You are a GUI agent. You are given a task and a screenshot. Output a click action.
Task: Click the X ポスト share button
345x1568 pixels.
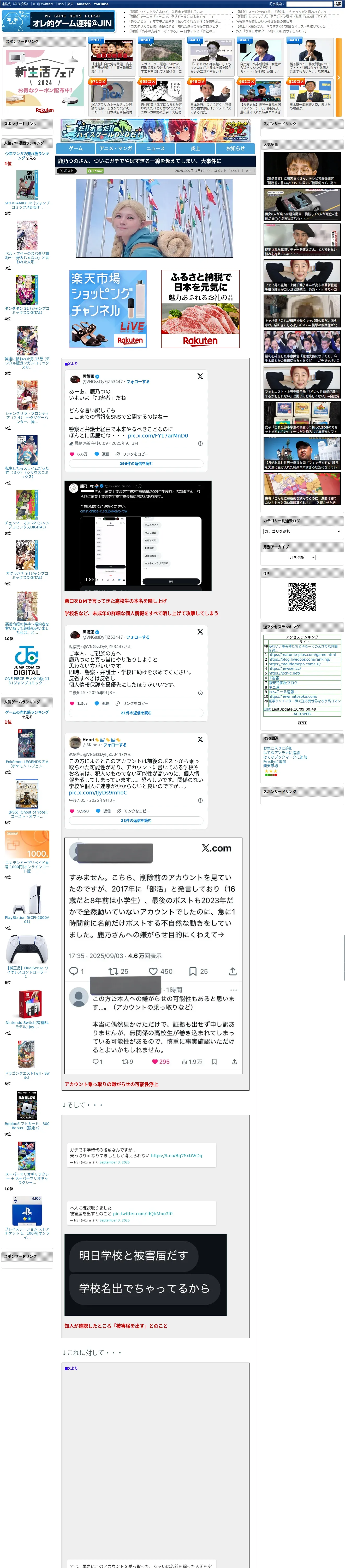(x=66, y=171)
